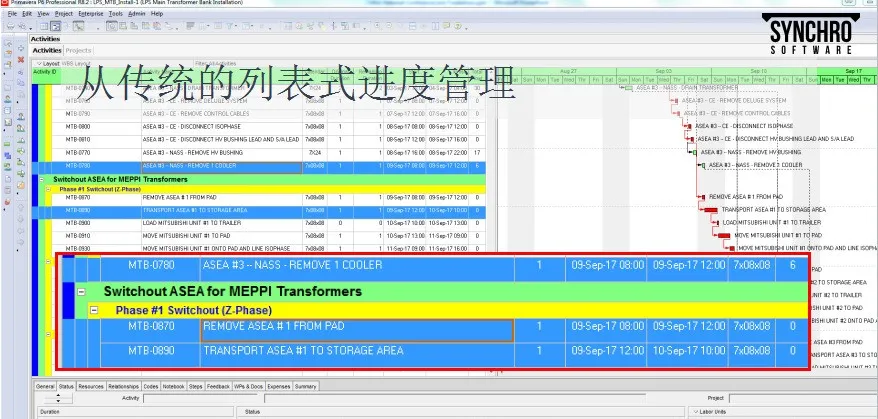Click the Filter: All Activities label
This screenshot has width=878, height=419.
[216, 63]
